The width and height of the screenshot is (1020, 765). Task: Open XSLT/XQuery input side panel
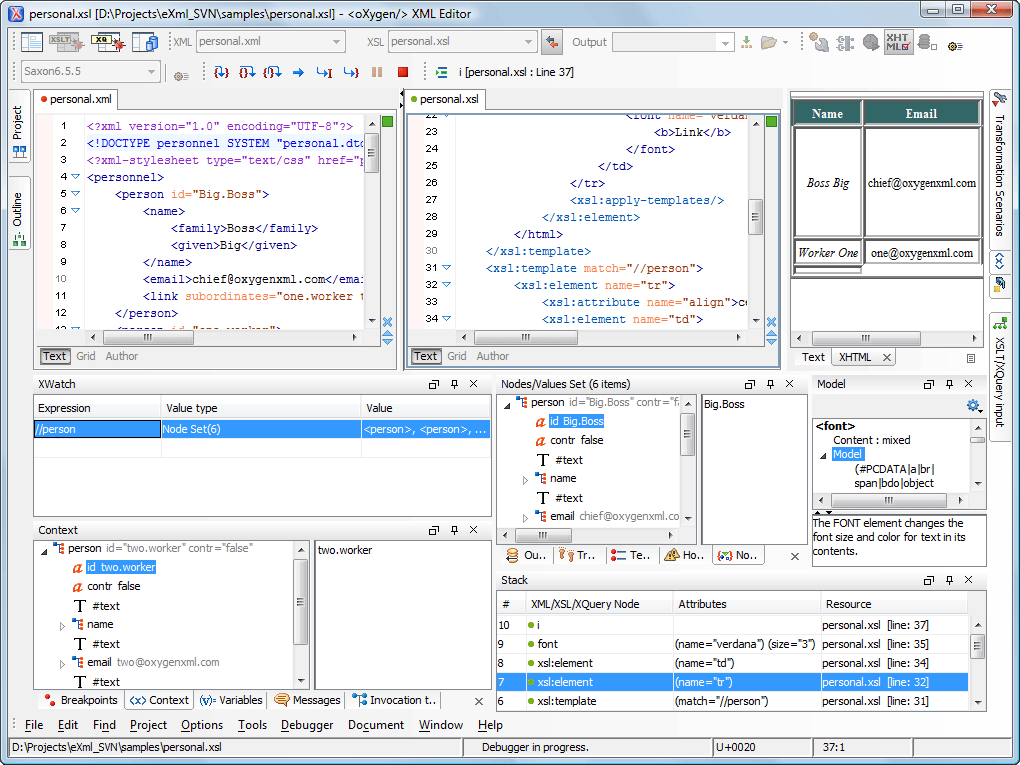[x=1000, y=377]
